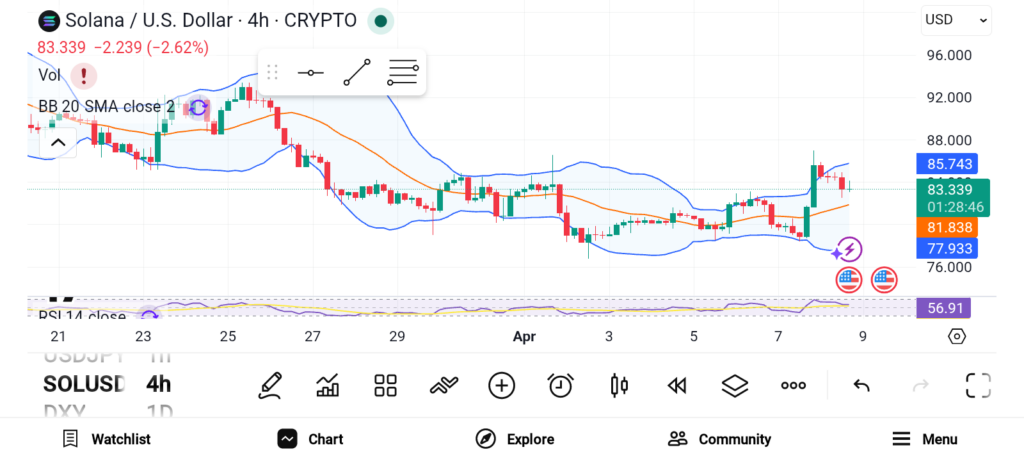This screenshot has height=461, width=1024.
Task: Toggle fullscreen chart mode
Action: click(977, 385)
